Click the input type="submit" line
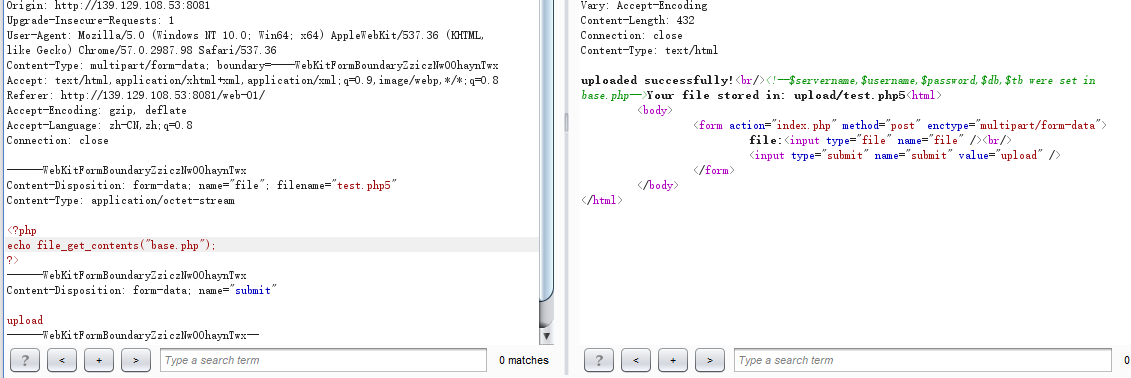The height and width of the screenshot is (378, 1131). [906, 155]
